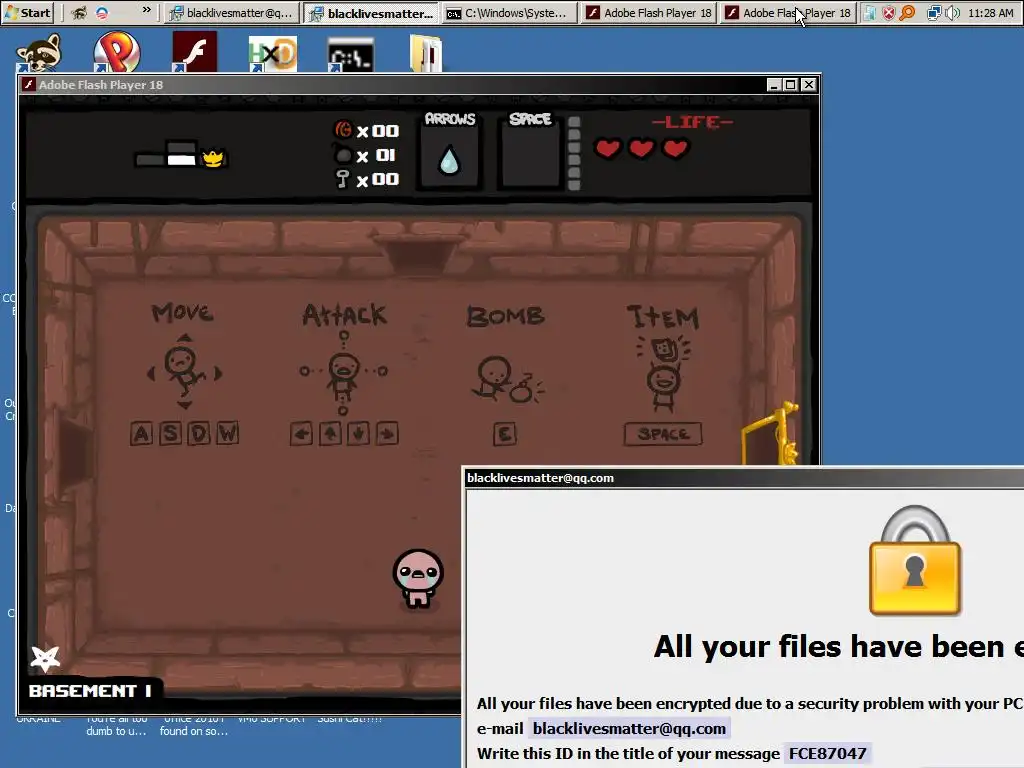
Task: Maximize the Adobe Flash Player 18 window
Action: [x=791, y=84]
